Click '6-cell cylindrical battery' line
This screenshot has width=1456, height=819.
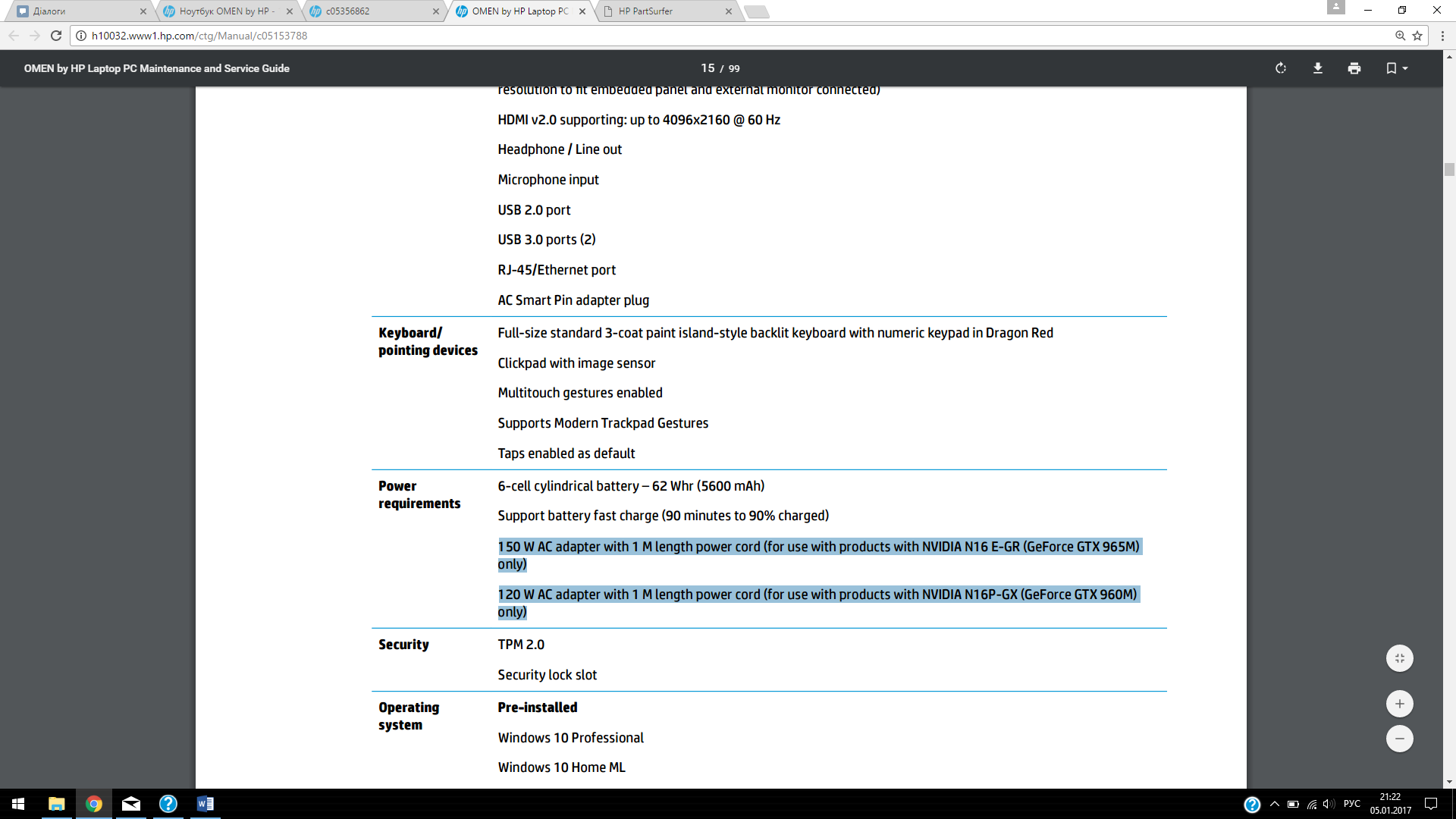point(631,486)
